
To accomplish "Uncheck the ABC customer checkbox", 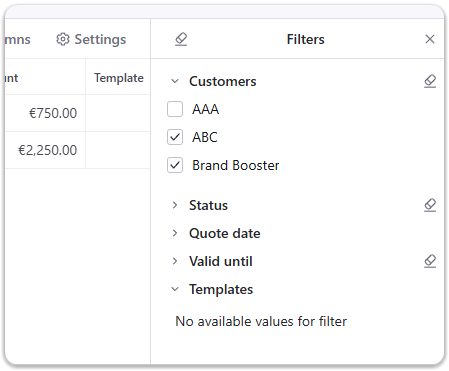I will [175, 137].
